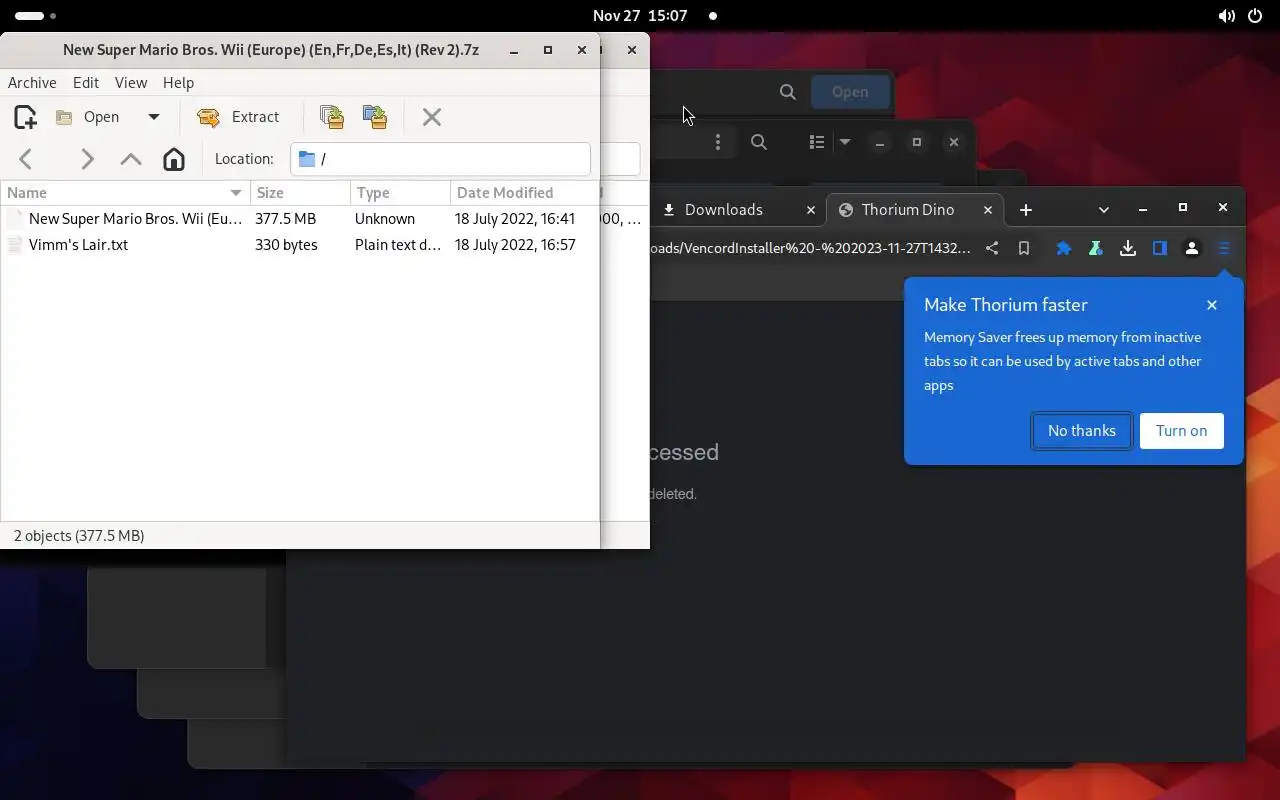Click the No thanks button

pos(1082,431)
